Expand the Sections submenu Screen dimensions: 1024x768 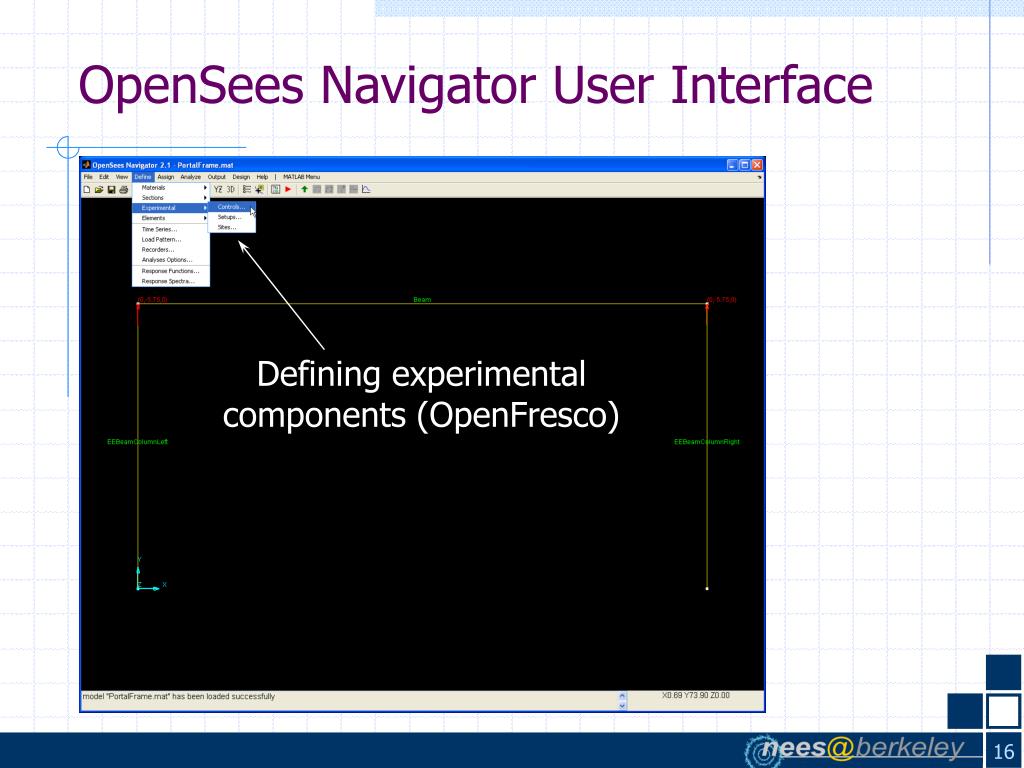tap(171, 198)
